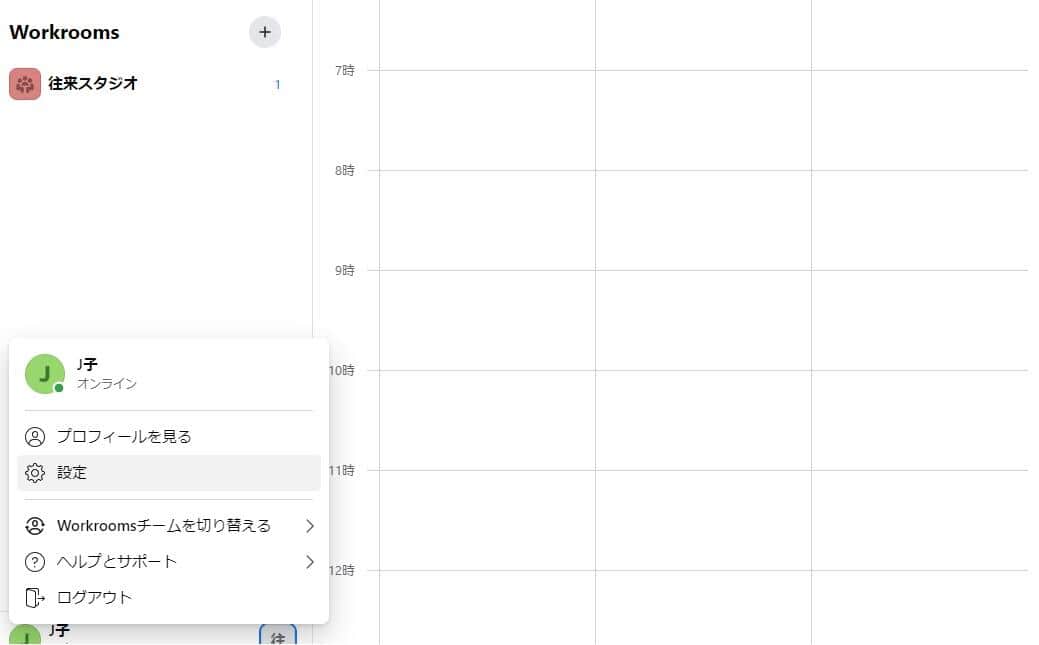Image resolution: width=1039 pixels, height=645 pixels.
Task: Click the 往来スタジオ room icon
Action: [25, 84]
